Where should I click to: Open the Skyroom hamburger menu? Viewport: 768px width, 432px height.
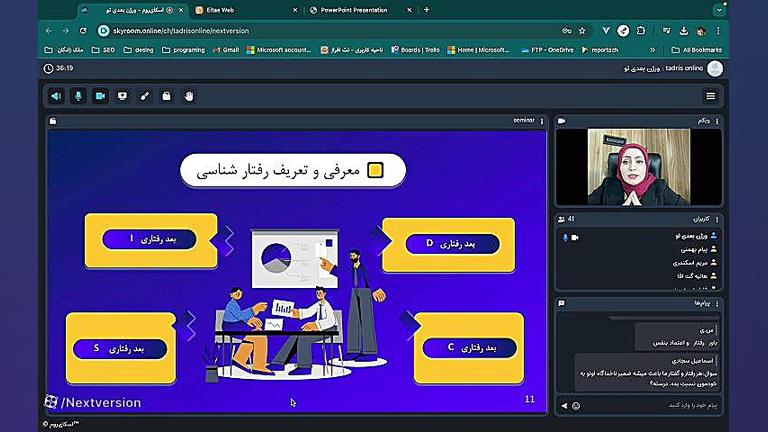[711, 96]
